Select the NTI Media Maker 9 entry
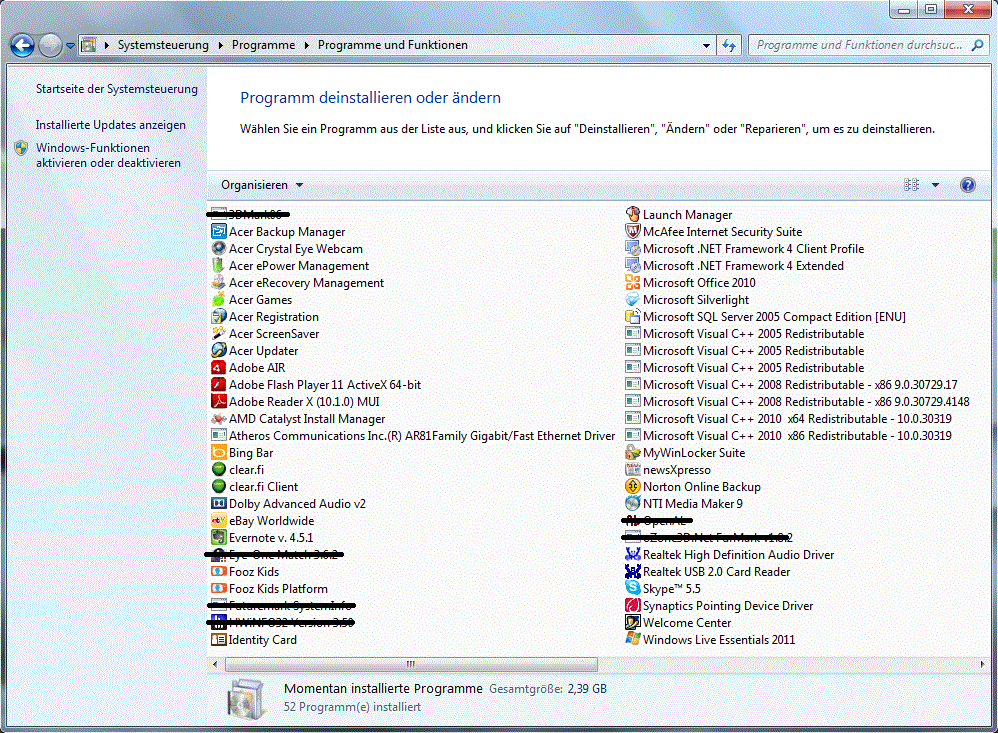998x733 pixels. click(684, 504)
